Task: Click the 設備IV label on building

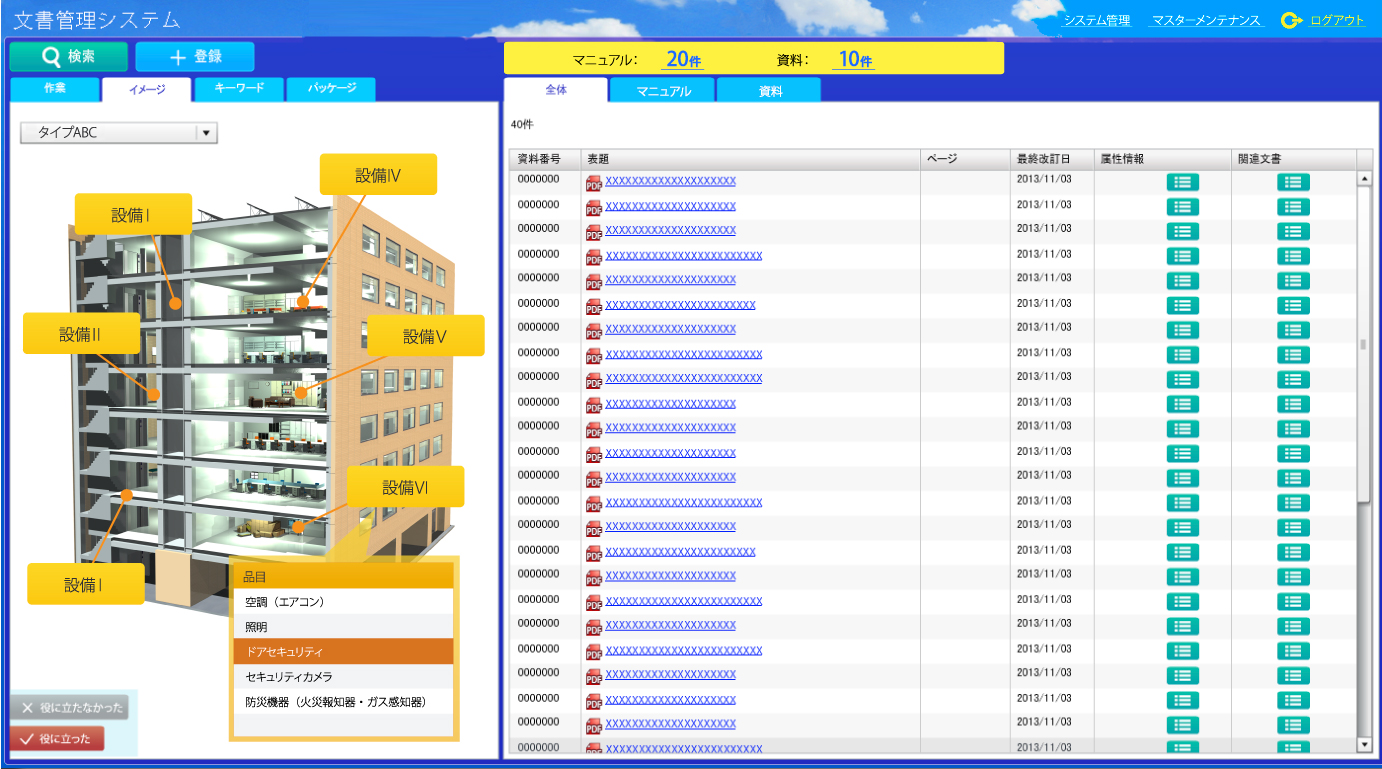Action: click(378, 175)
